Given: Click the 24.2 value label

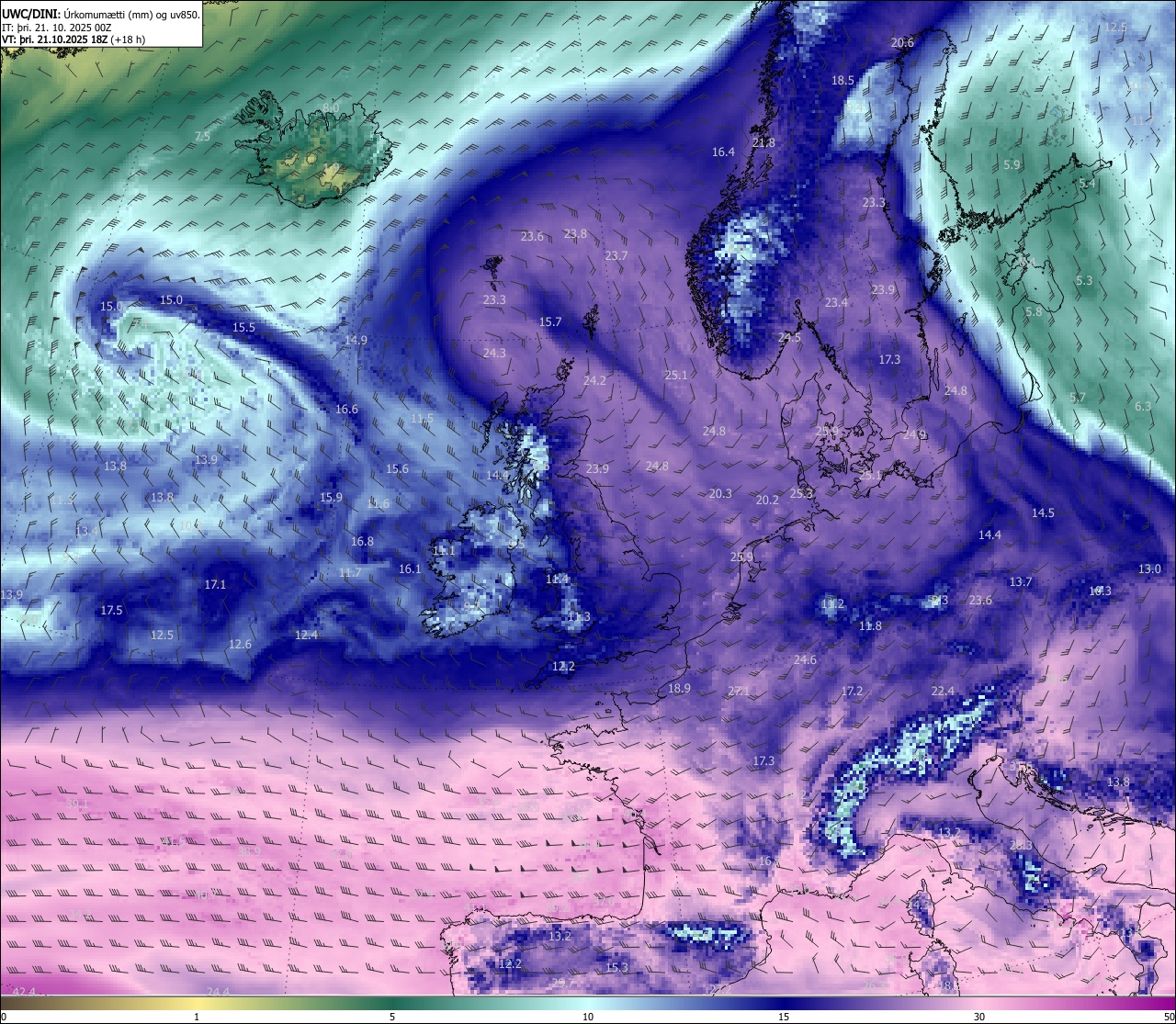Looking at the screenshot, I should [594, 380].
